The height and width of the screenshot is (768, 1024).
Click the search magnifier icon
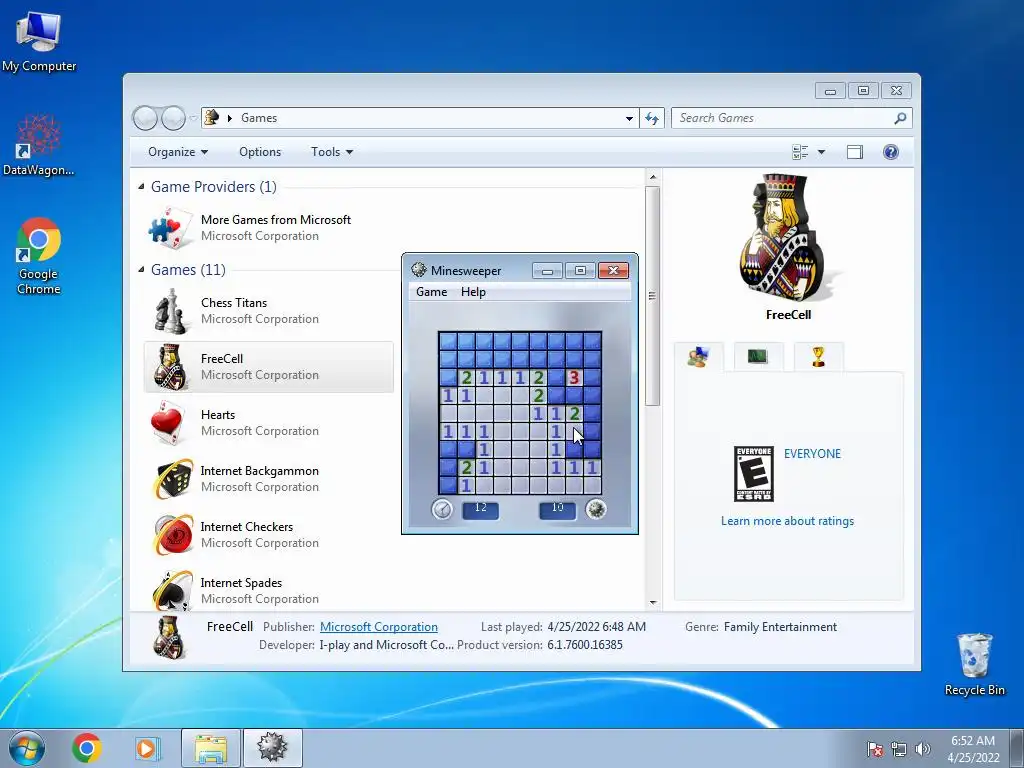900,118
